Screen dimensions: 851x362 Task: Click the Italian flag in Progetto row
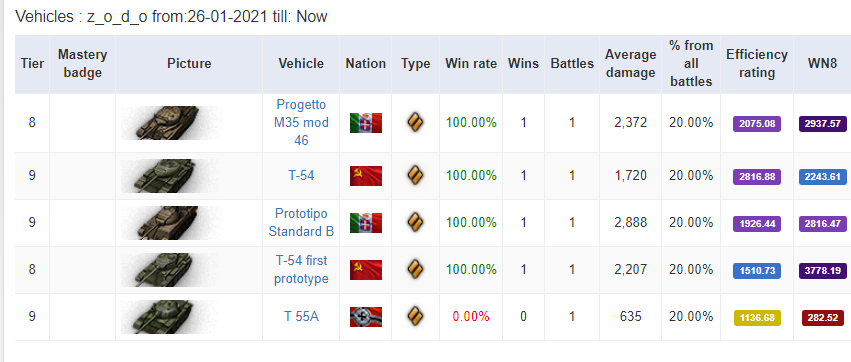tap(366, 123)
